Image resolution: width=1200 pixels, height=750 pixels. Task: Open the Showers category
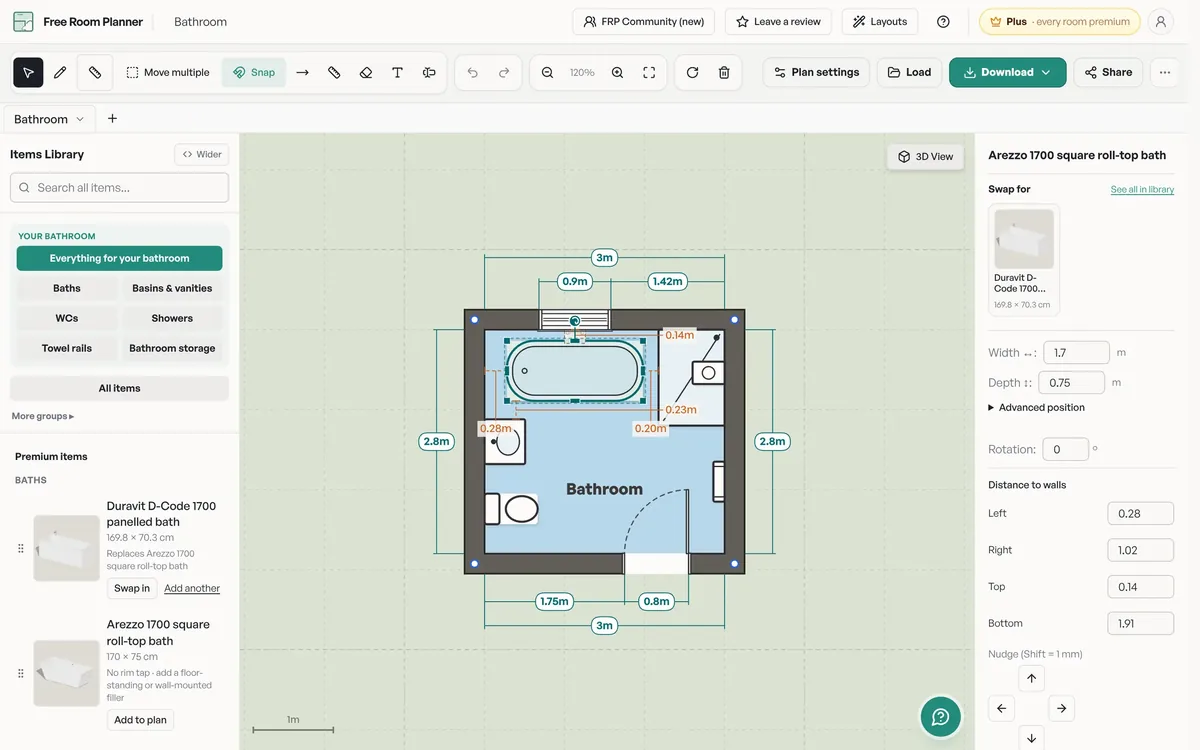click(172, 318)
